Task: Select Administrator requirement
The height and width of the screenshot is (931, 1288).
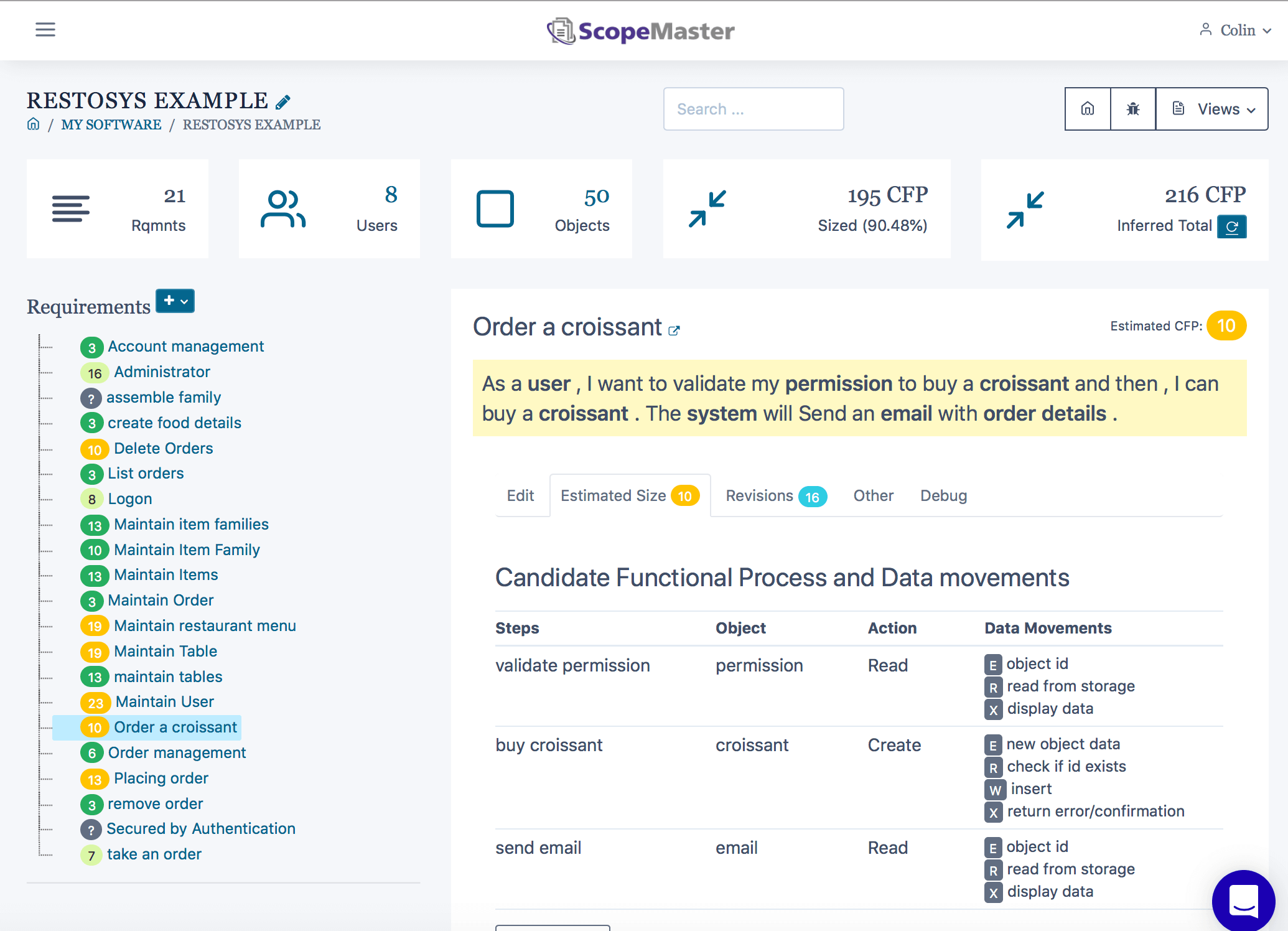Action: [x=162, y=372]
